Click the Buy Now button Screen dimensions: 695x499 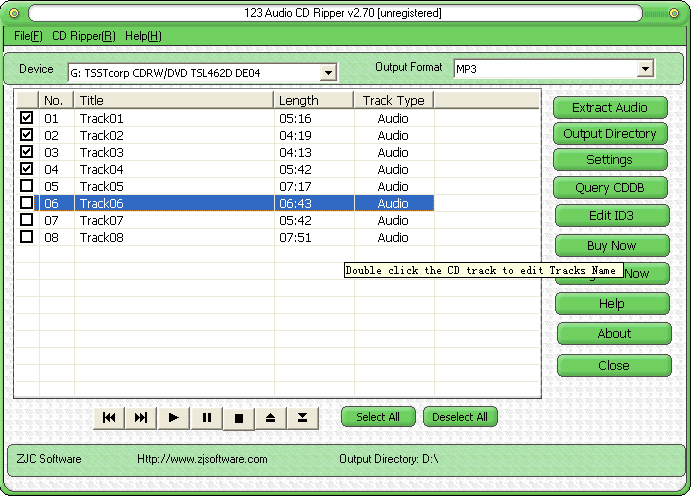click(612, 246)
